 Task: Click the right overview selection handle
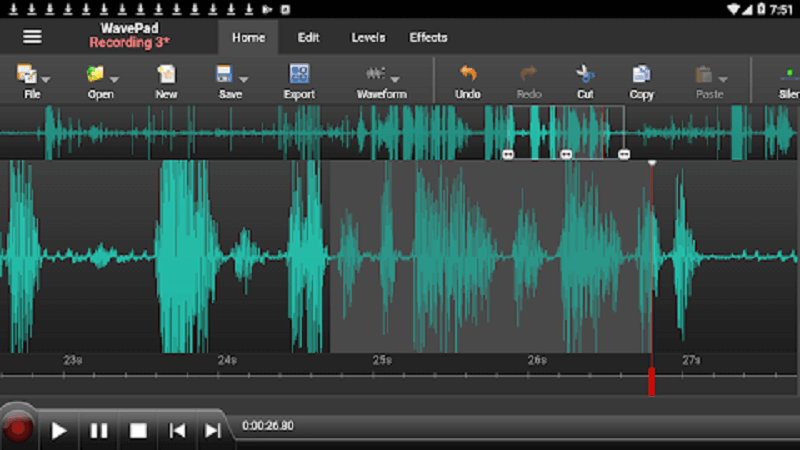pyautogui.click(x=623, y=154)
